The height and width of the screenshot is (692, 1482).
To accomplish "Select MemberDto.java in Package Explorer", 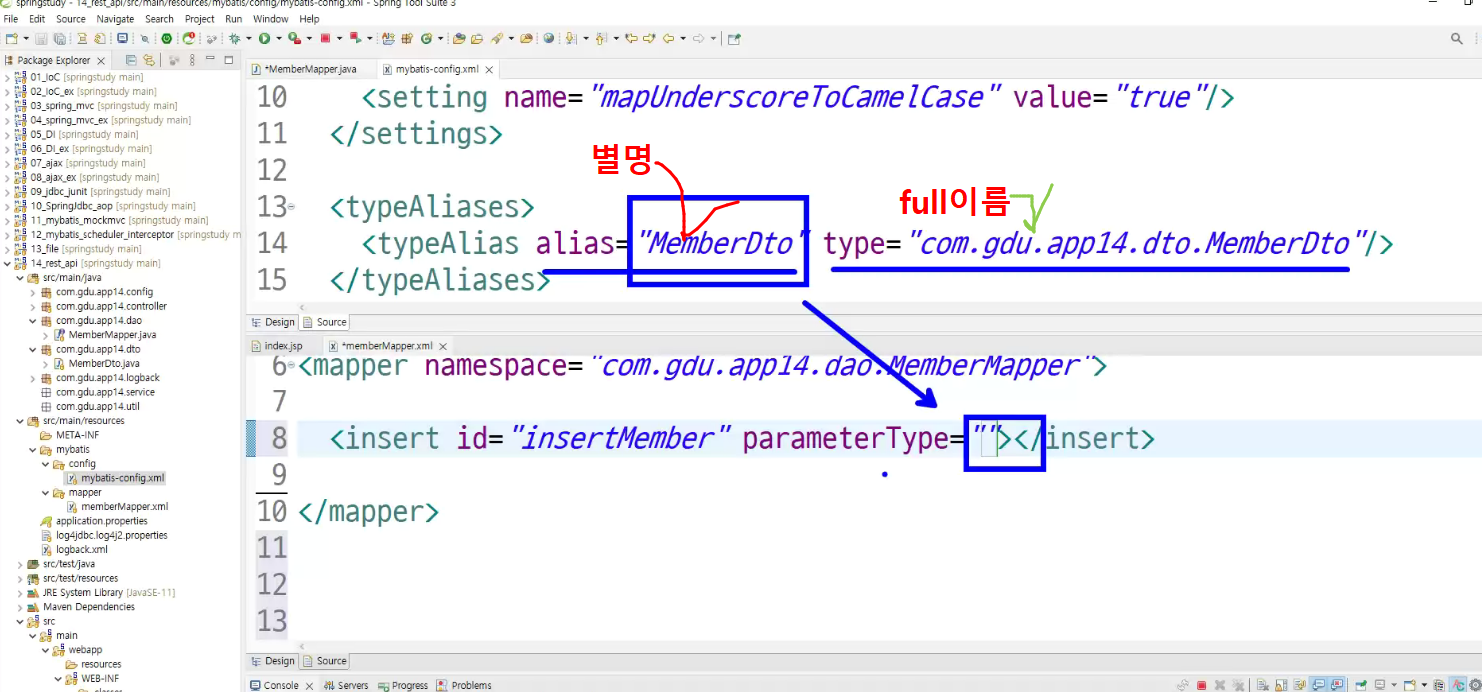I will tap(104, 364).
